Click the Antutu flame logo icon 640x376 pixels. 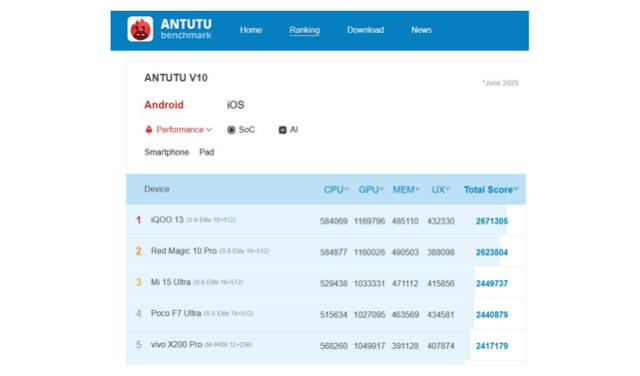(140, 29)
